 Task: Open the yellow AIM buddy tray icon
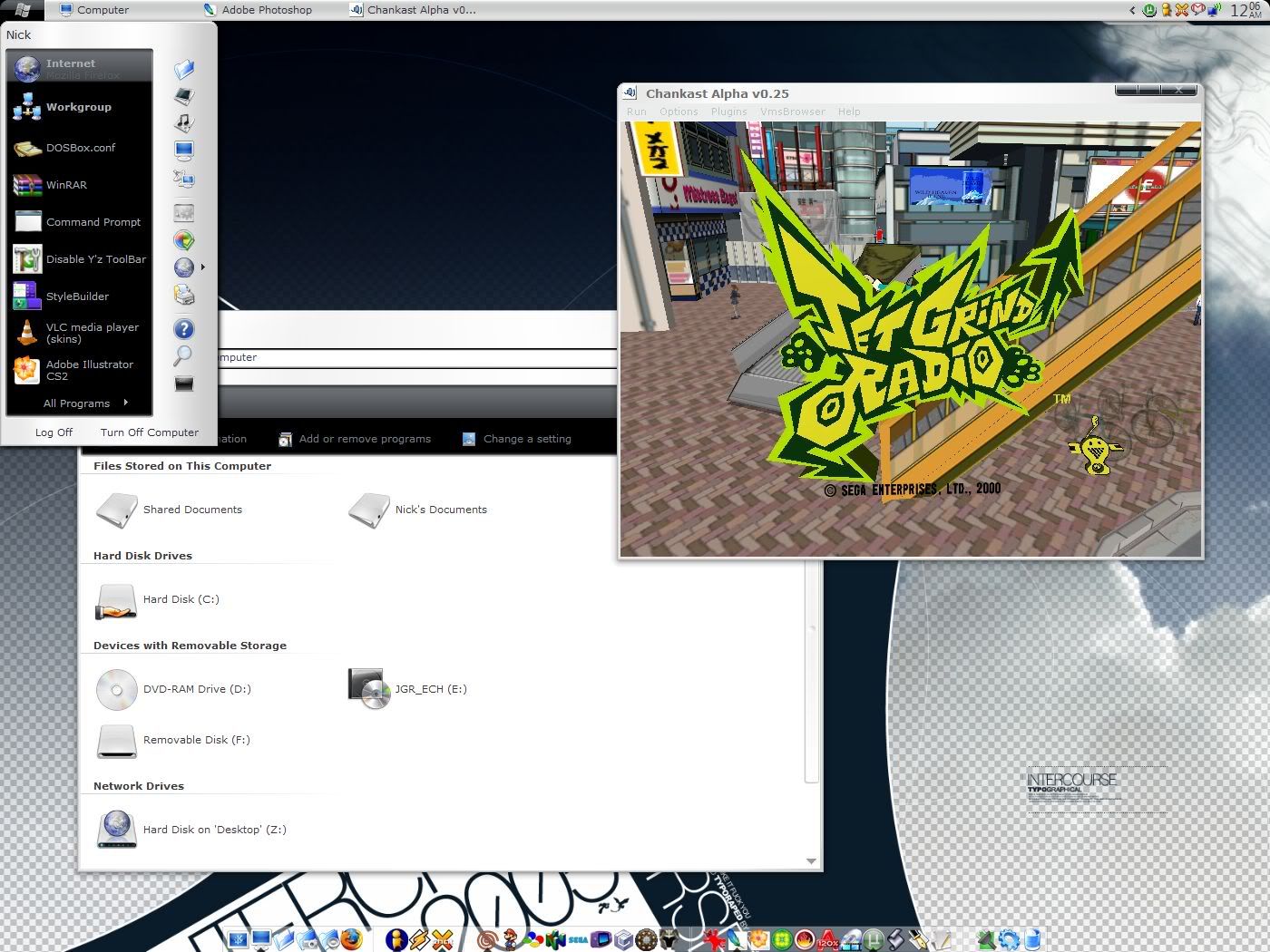click(1167, 10)
